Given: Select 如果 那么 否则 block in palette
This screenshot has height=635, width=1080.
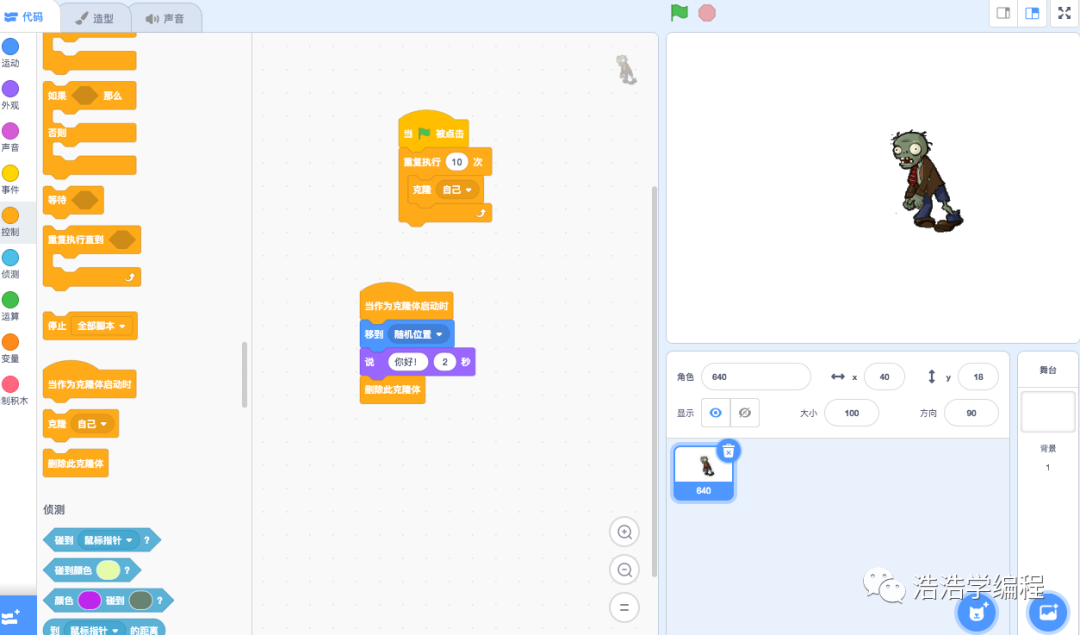Looking at the screenshot, I should coord(90,129).
